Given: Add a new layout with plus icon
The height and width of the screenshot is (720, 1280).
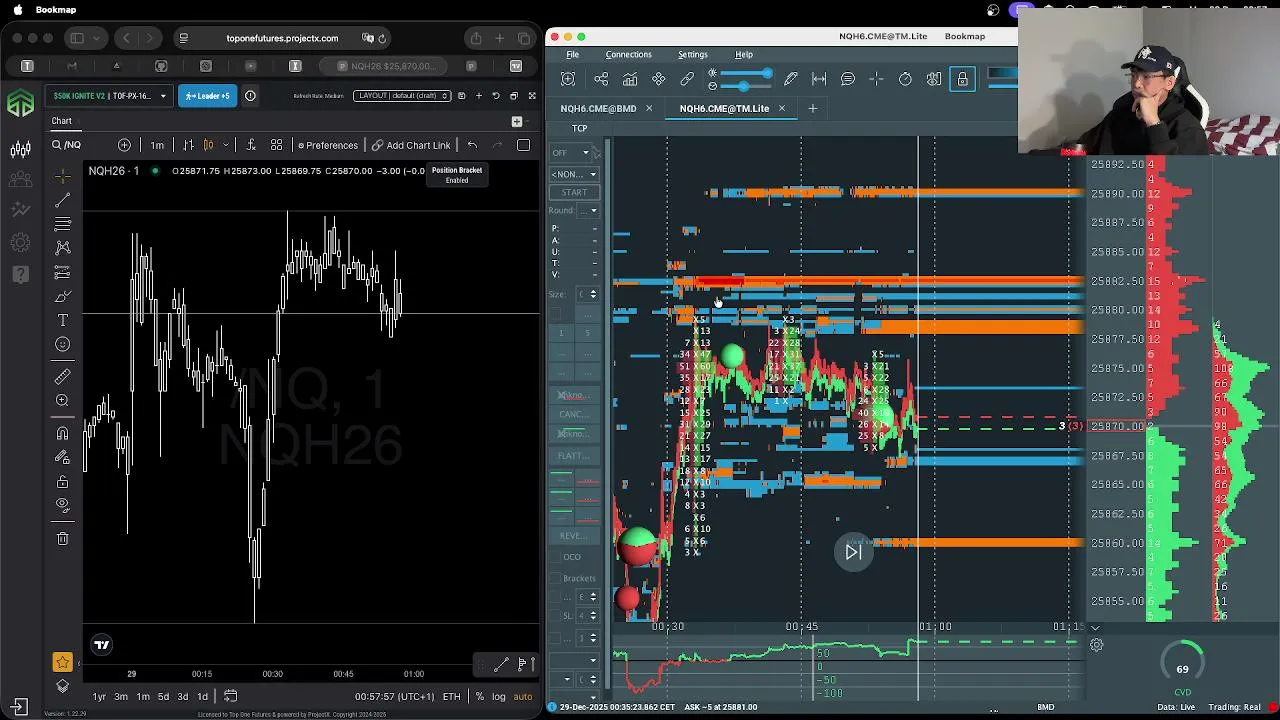Looking at the screenshot, I should (x=479, y=96).
